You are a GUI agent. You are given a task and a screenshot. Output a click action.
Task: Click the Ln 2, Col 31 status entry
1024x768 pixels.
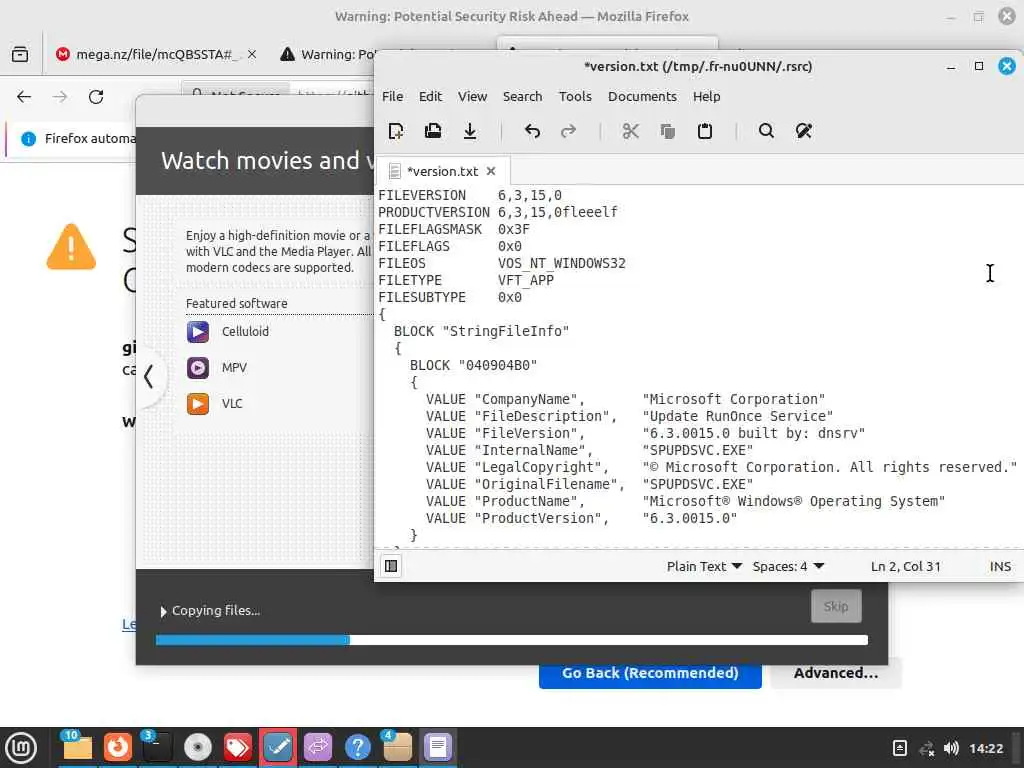tap(905, 566)
